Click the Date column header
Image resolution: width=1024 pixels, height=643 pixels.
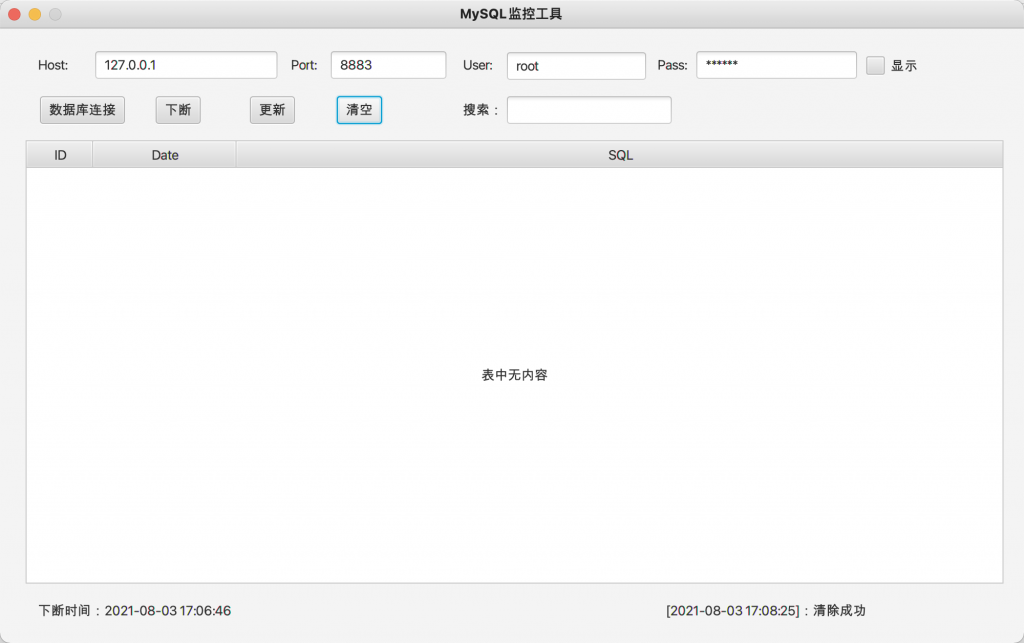[x=163, y=154]
